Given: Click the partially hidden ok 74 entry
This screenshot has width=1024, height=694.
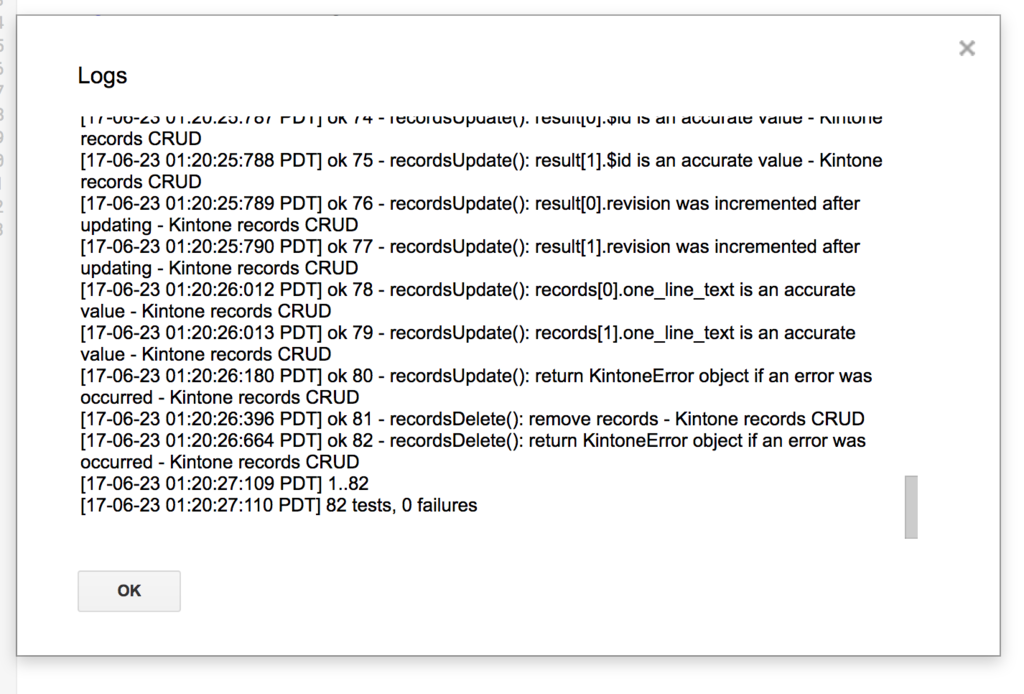Looking at the screenshot, I should pyautogui.click(x=481, y=131).
